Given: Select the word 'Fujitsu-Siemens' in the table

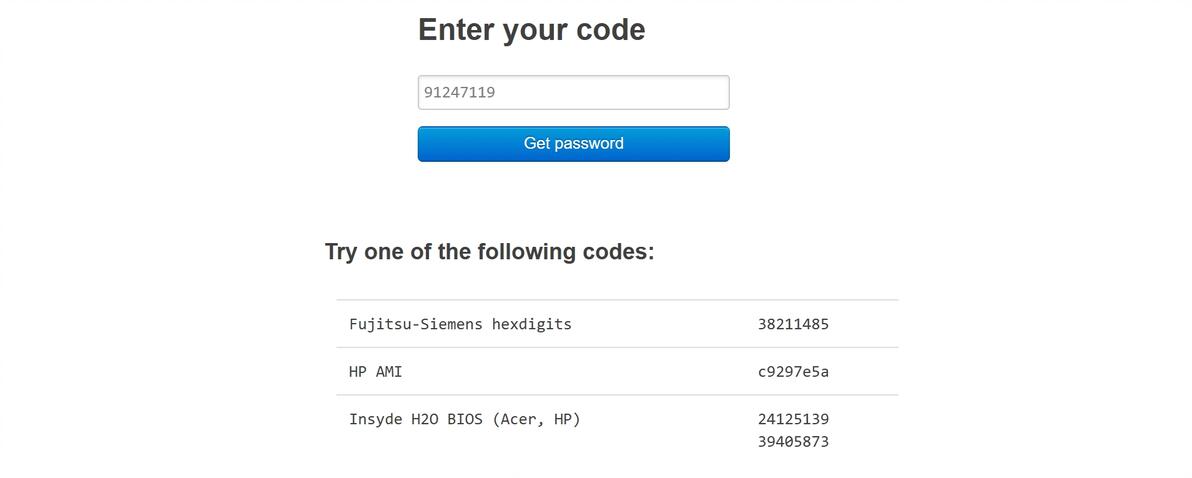Looking at the screenshot, I should (415, 324).
